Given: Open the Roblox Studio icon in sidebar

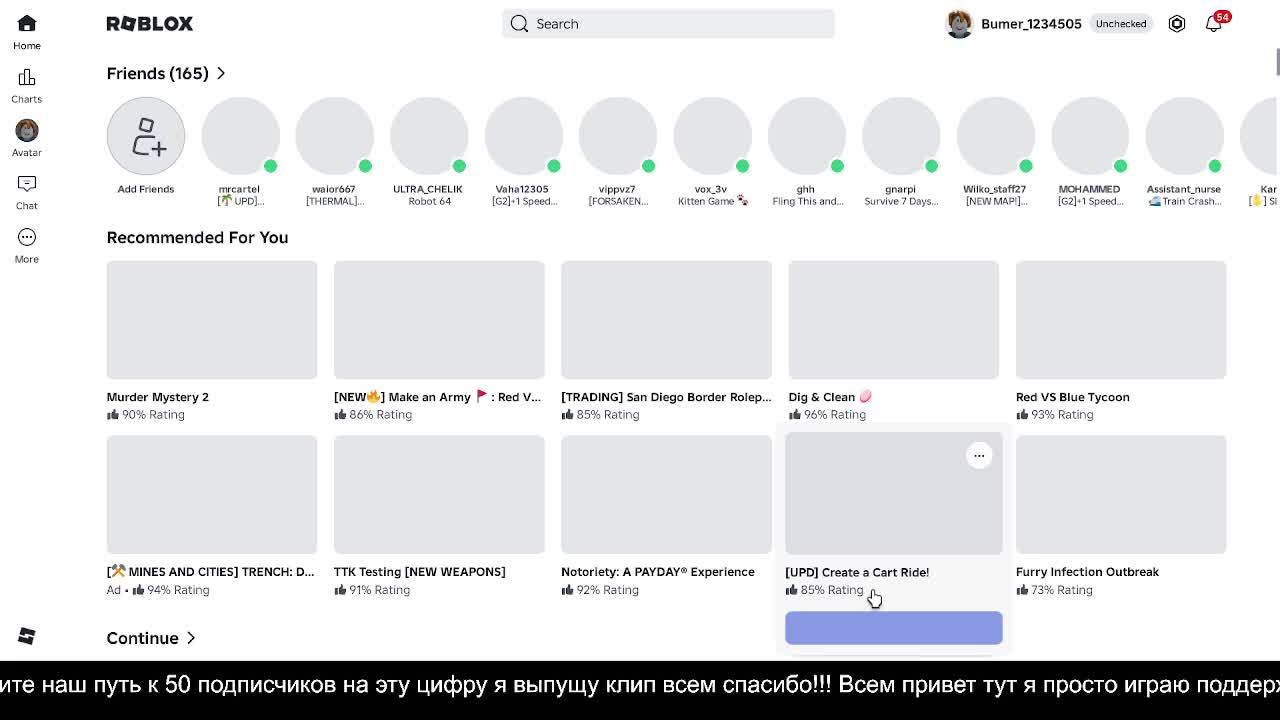Looking at the screenshot, I should coord(27,636).
